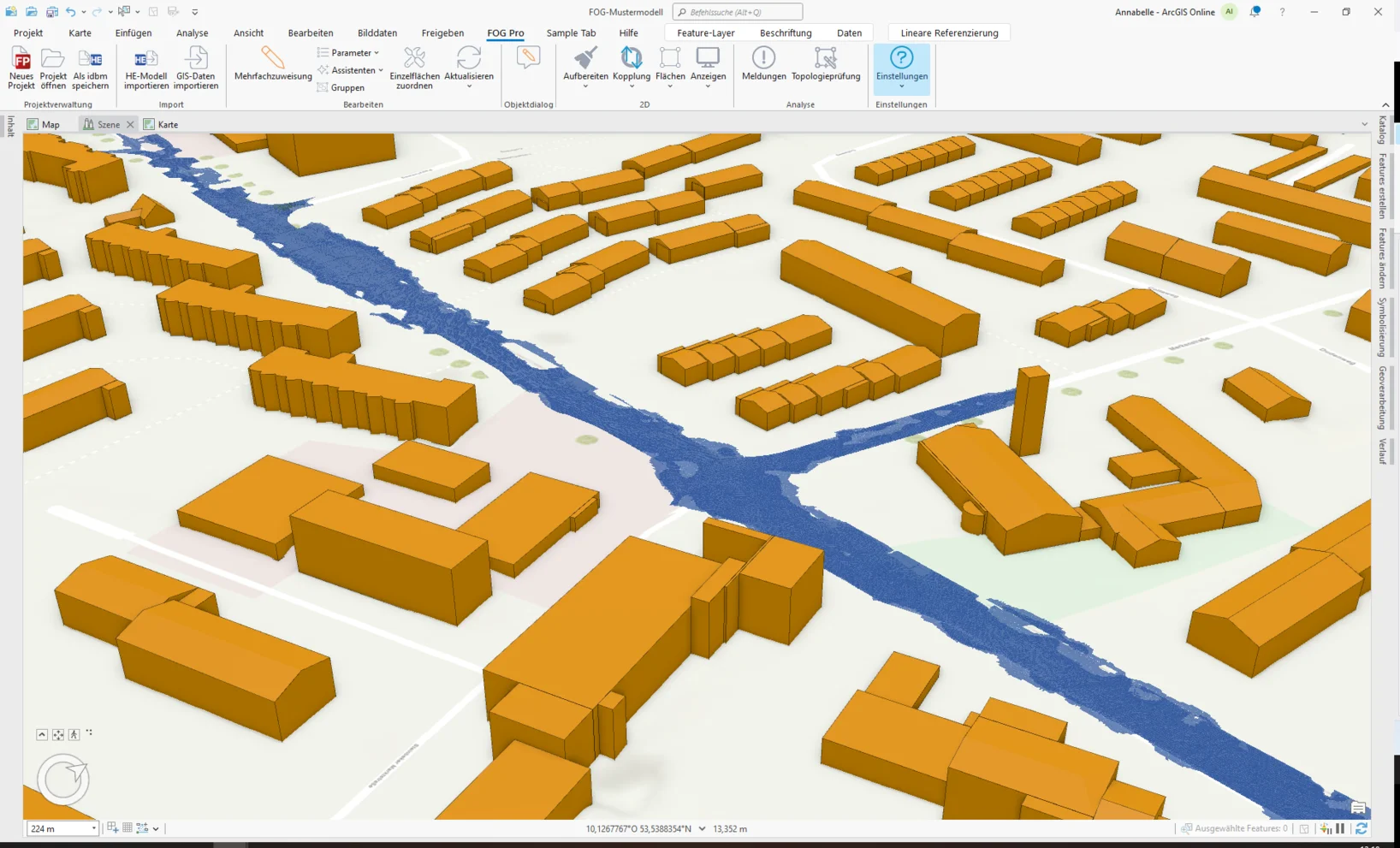Open the scale combo box showing 224 m
Image resolution: width=1400 pixels, height=848 pixels.
pyautogui.click(x=62, y=828)
